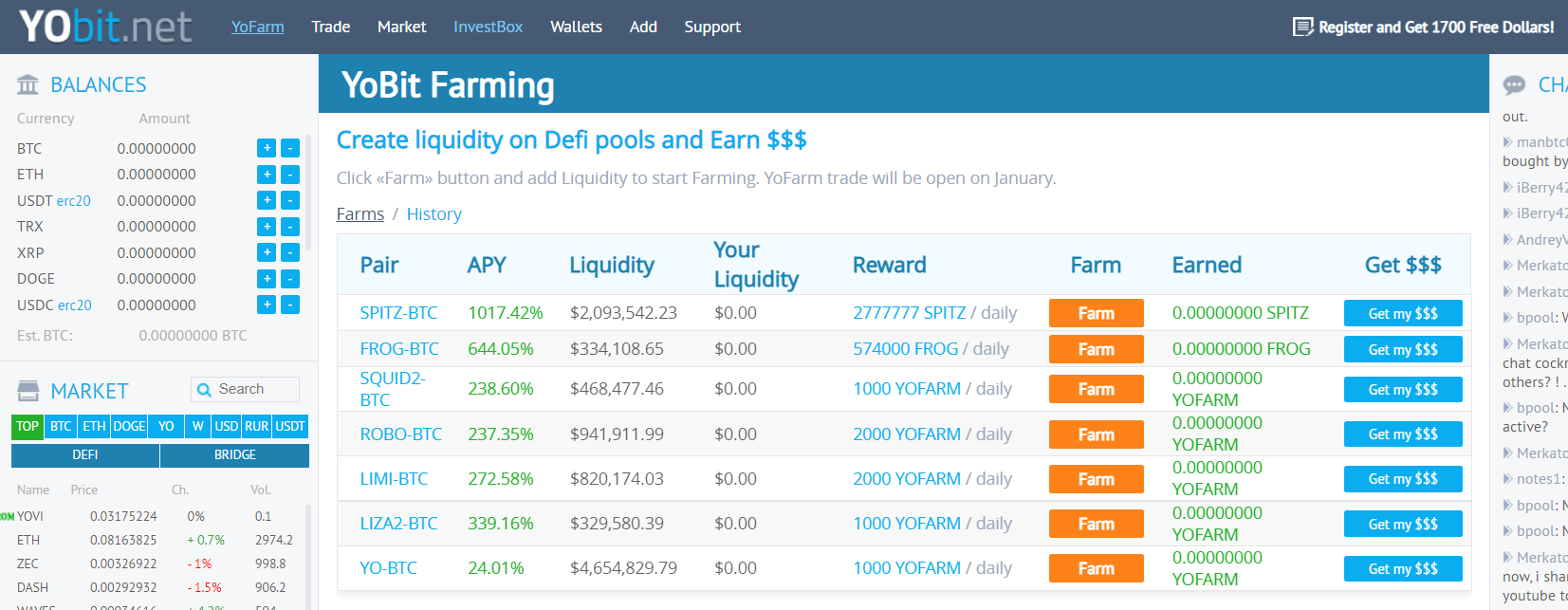Open the Trade menu item
The image size is (1568, 610).
click(331, 27)
